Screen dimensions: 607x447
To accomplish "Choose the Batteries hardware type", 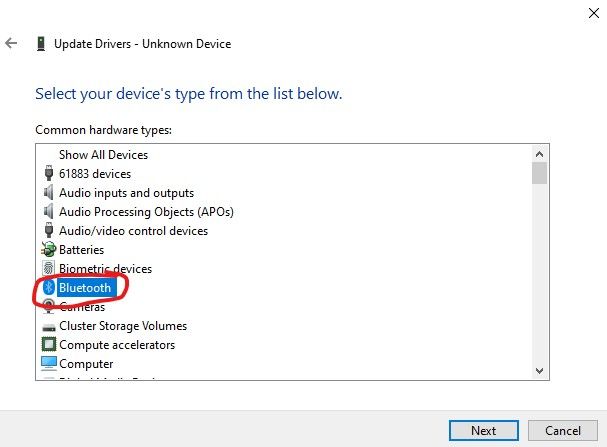I will [x=81, y=250].
